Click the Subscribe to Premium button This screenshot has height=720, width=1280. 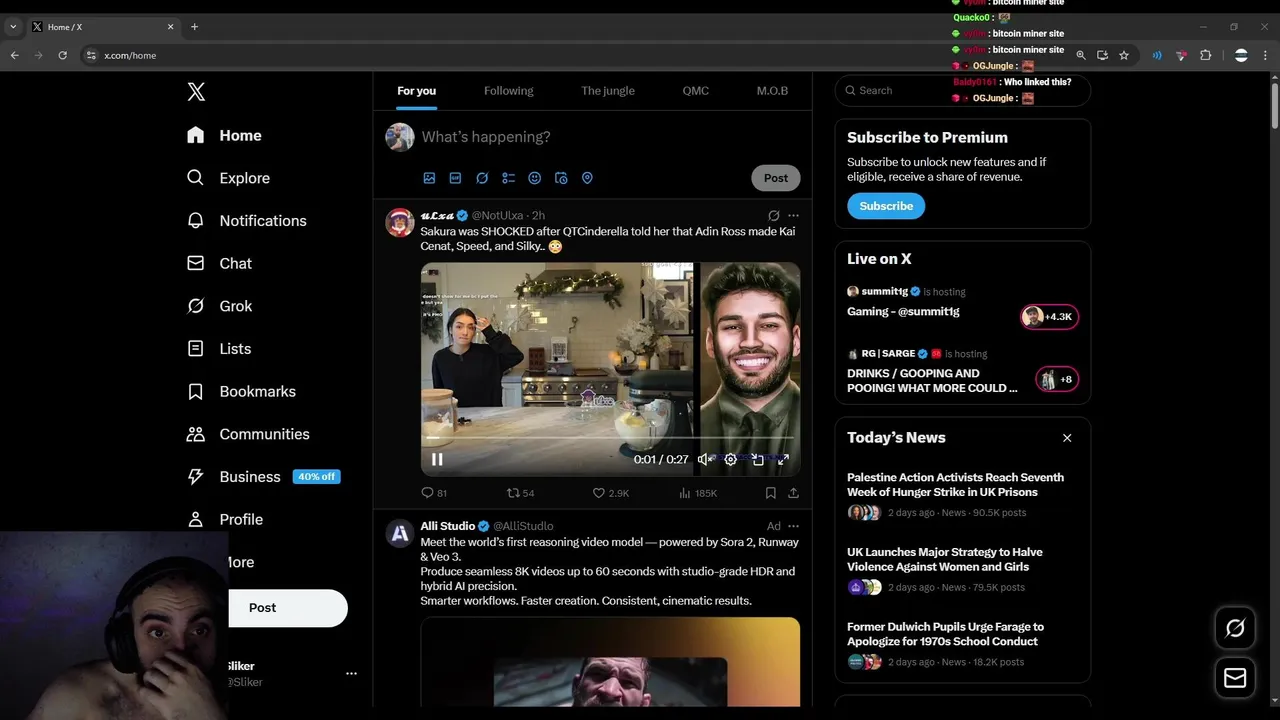click(x=886, y=206)
